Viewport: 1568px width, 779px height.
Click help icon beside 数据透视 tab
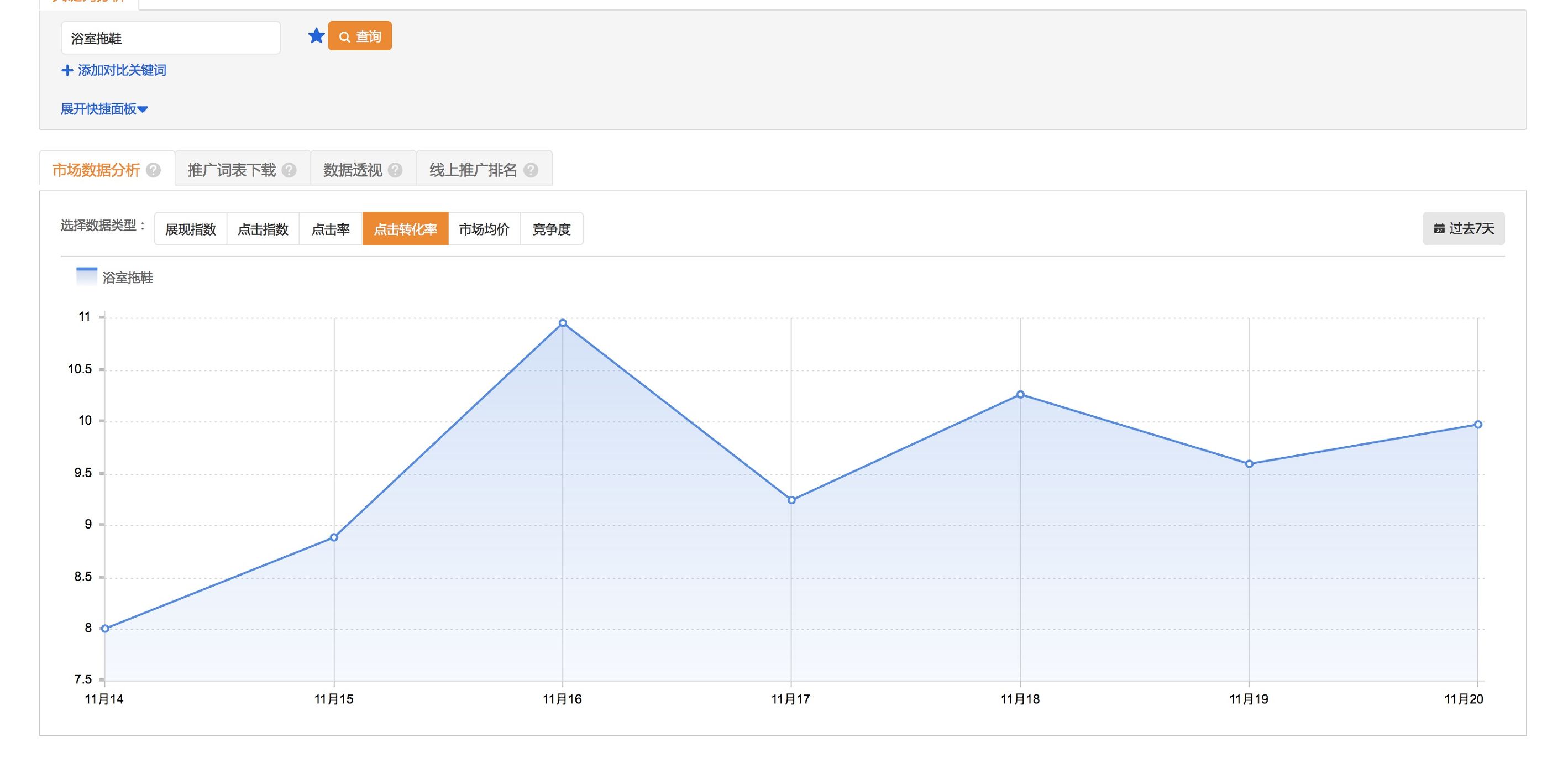coord(395,170)
